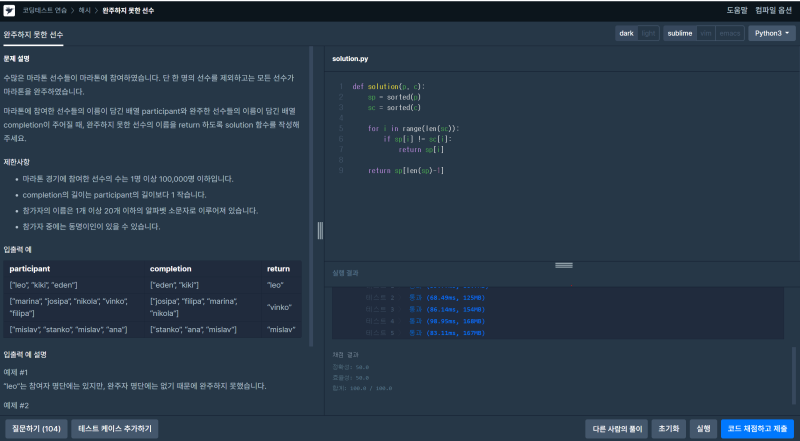Click code line 'sp = sorted(p)'
The height and width of the screenshot is (441, 800).
[394, 96]
